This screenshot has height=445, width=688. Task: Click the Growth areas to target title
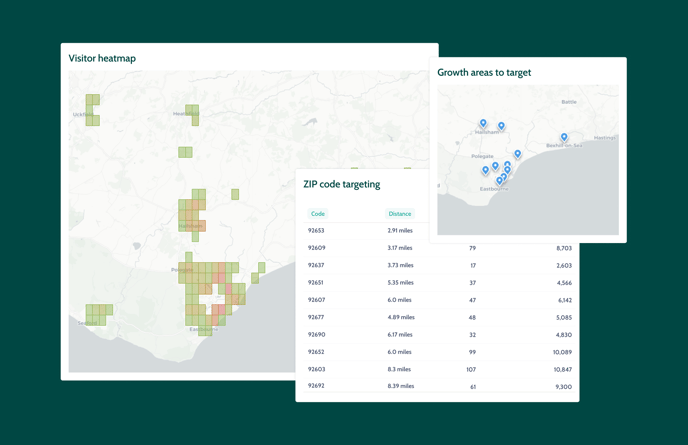point(484,72)
